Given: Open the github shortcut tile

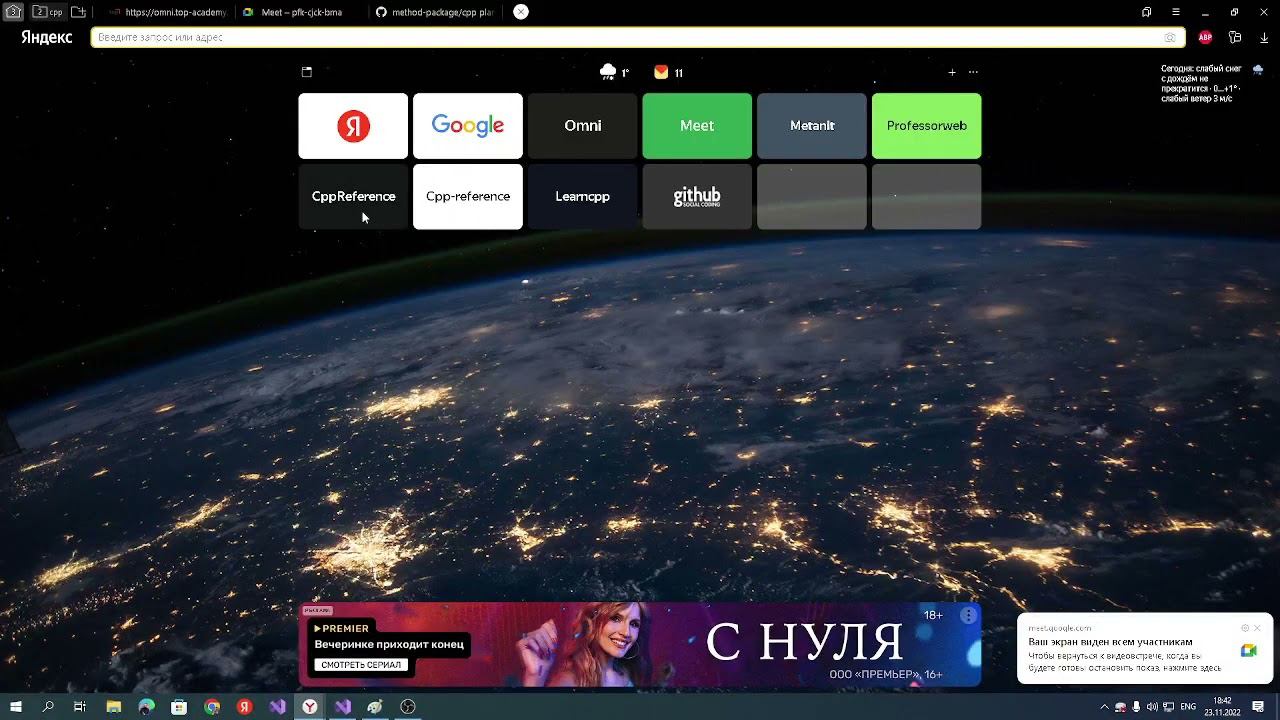Looking at the screenshot, I should pos(697,197).
